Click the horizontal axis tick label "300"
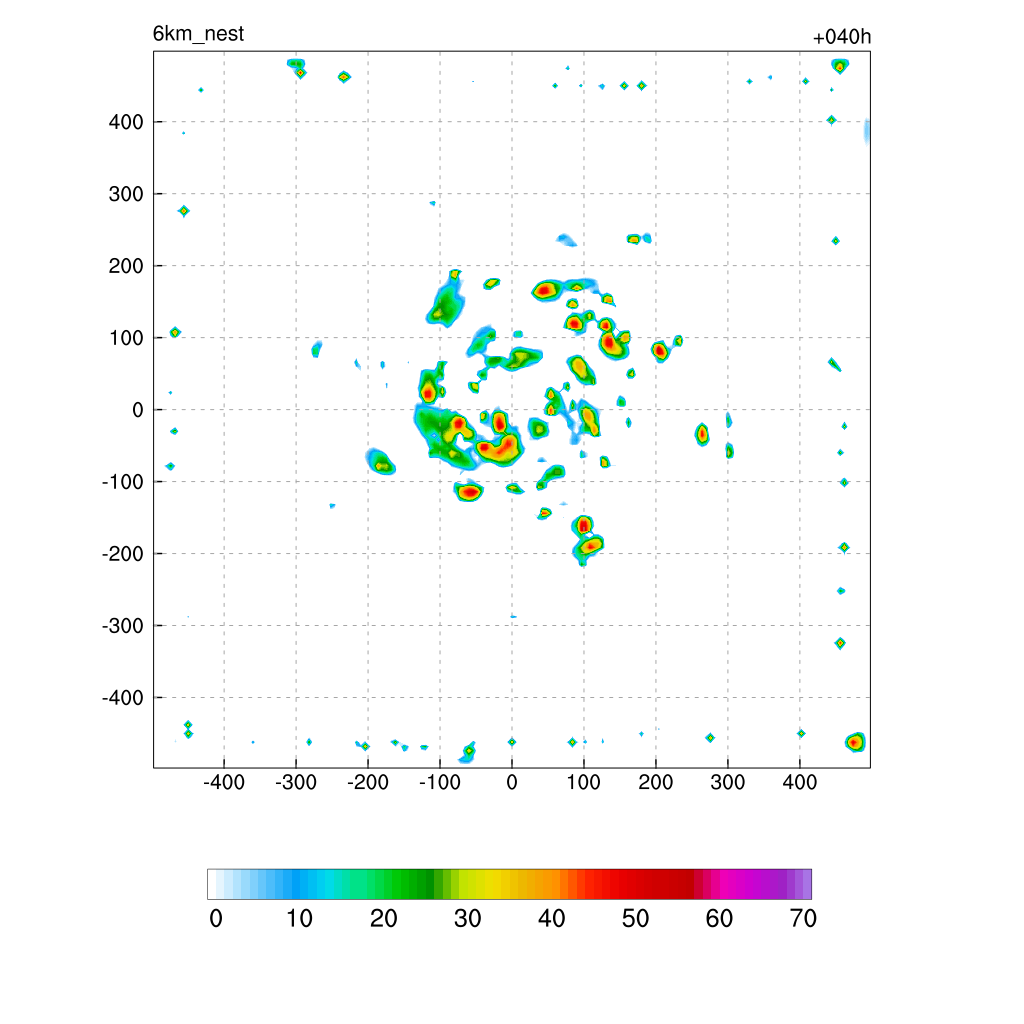This screenshot has width=1024, height=1024. [x=728, y=782]
